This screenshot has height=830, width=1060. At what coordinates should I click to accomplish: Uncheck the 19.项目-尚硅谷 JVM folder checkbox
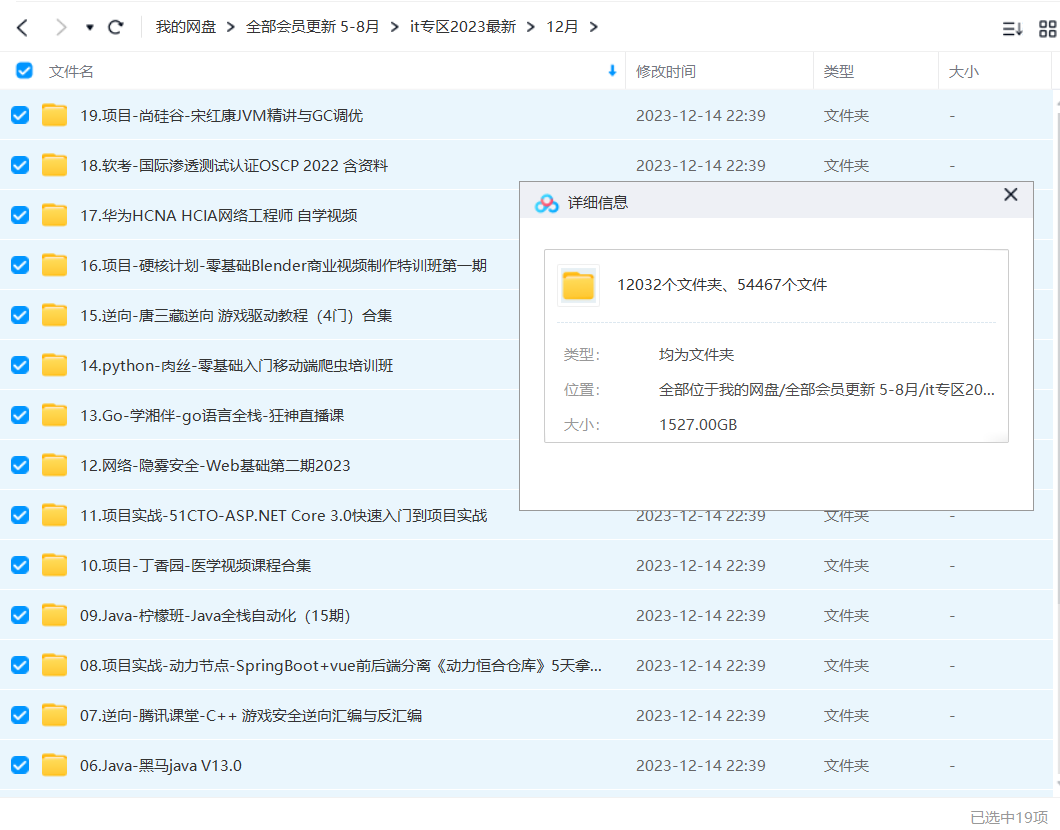pyautogui.click(x=20, y=116)
